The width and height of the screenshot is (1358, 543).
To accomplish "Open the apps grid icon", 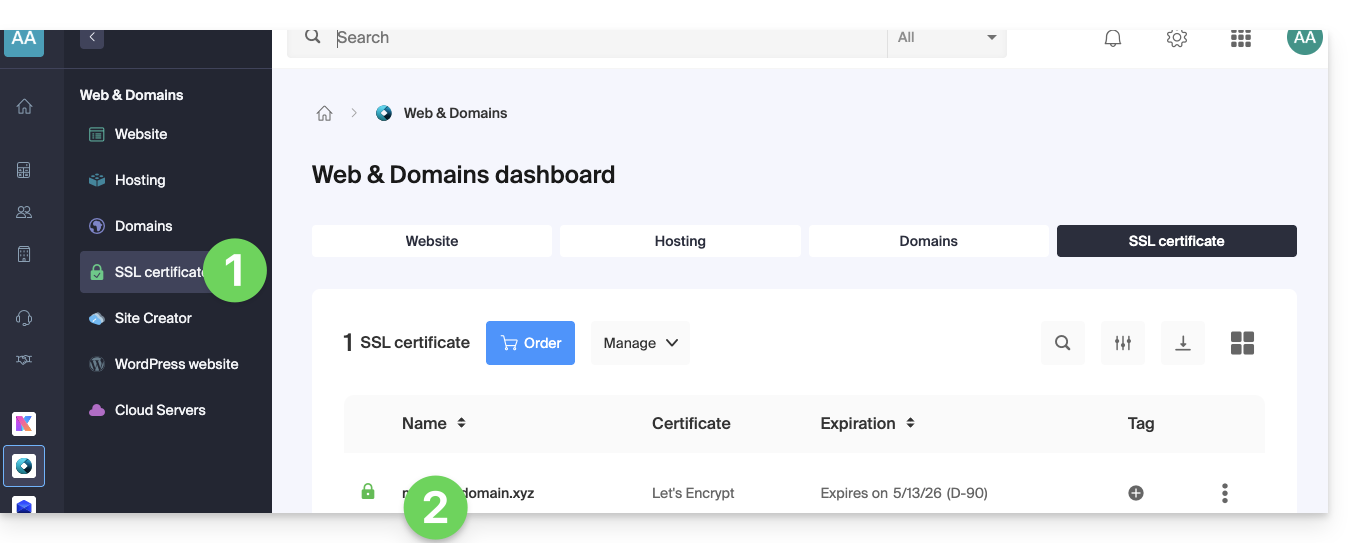I will (x=1240, y=39).
